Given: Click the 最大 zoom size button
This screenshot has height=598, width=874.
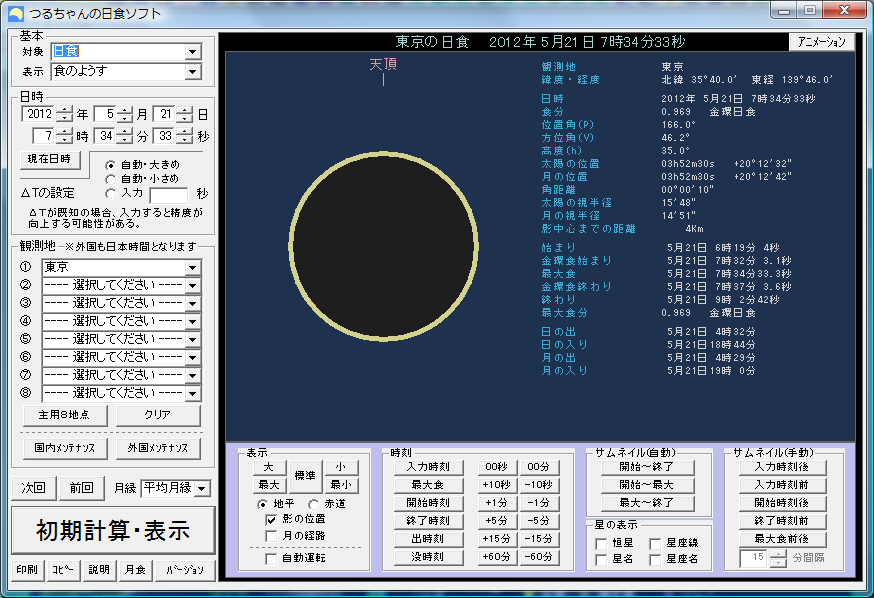Looking at the screenshot, I should click(268, 485).
